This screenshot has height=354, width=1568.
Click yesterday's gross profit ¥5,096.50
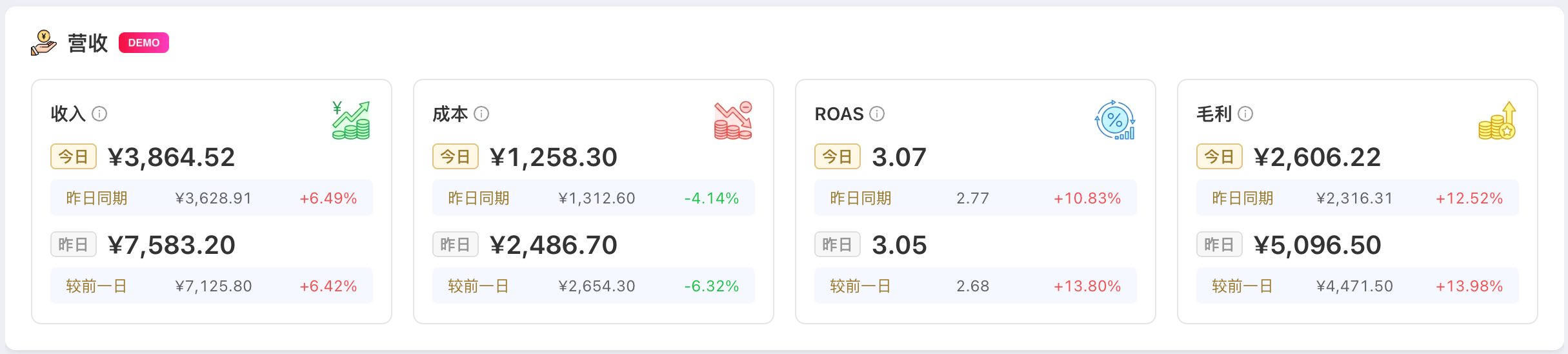(x=1317, y=245)
